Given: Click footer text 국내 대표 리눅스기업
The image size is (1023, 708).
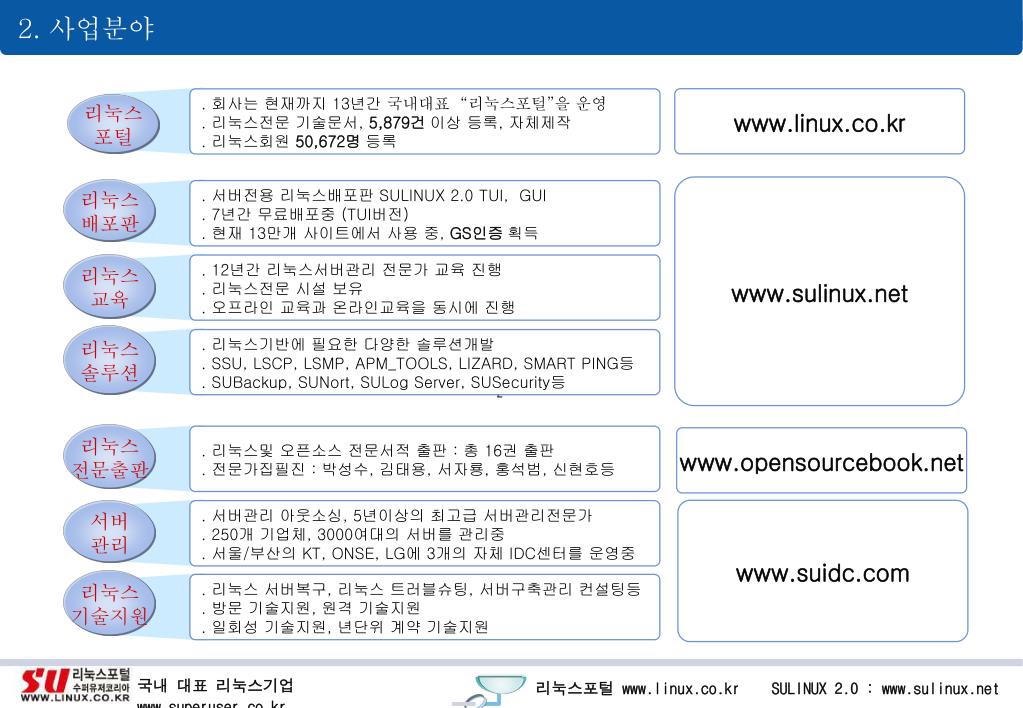Looking at the screenshot, I should (x=215, y=685).
